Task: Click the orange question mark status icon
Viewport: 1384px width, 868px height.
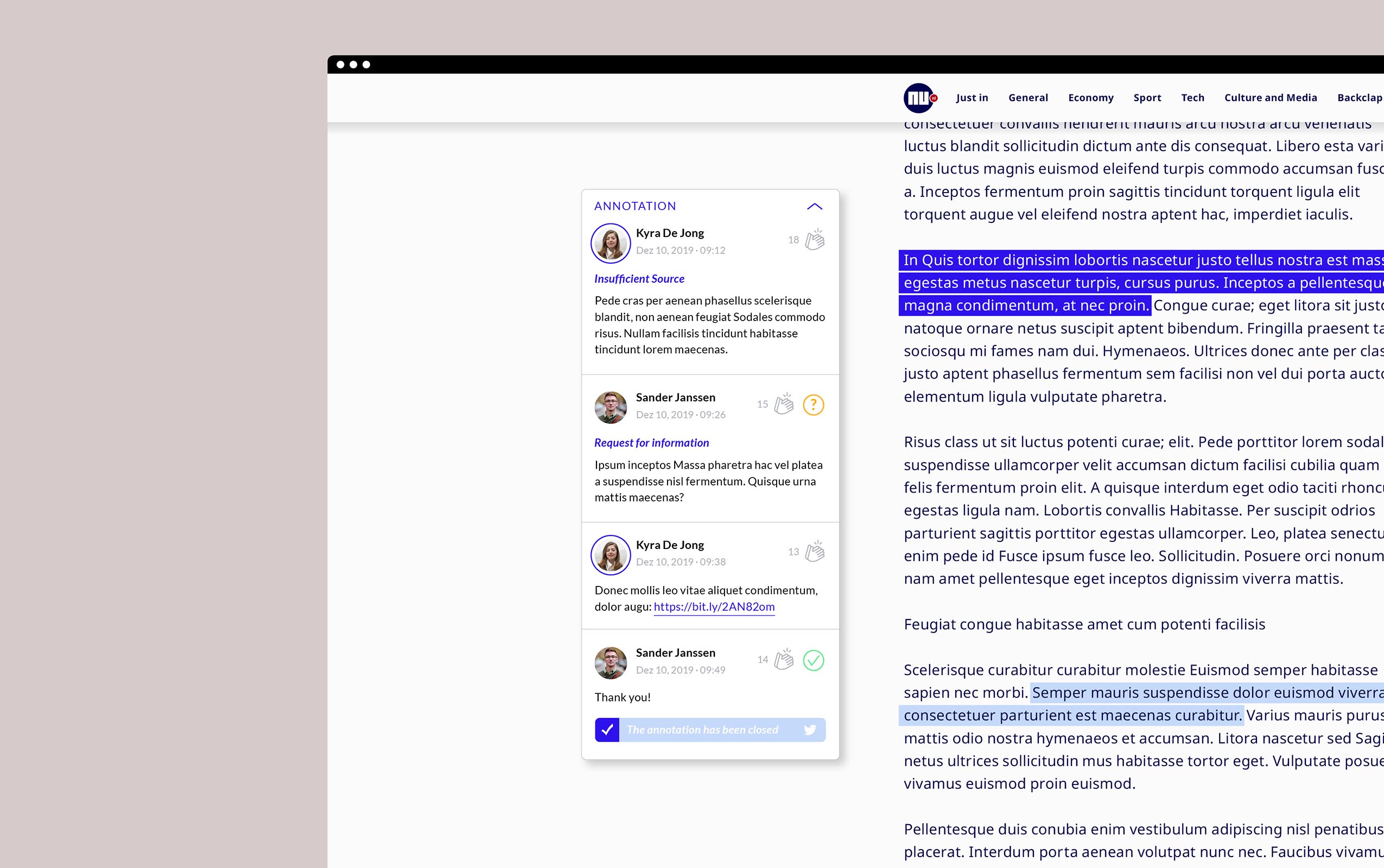Action: click(813, 405)
